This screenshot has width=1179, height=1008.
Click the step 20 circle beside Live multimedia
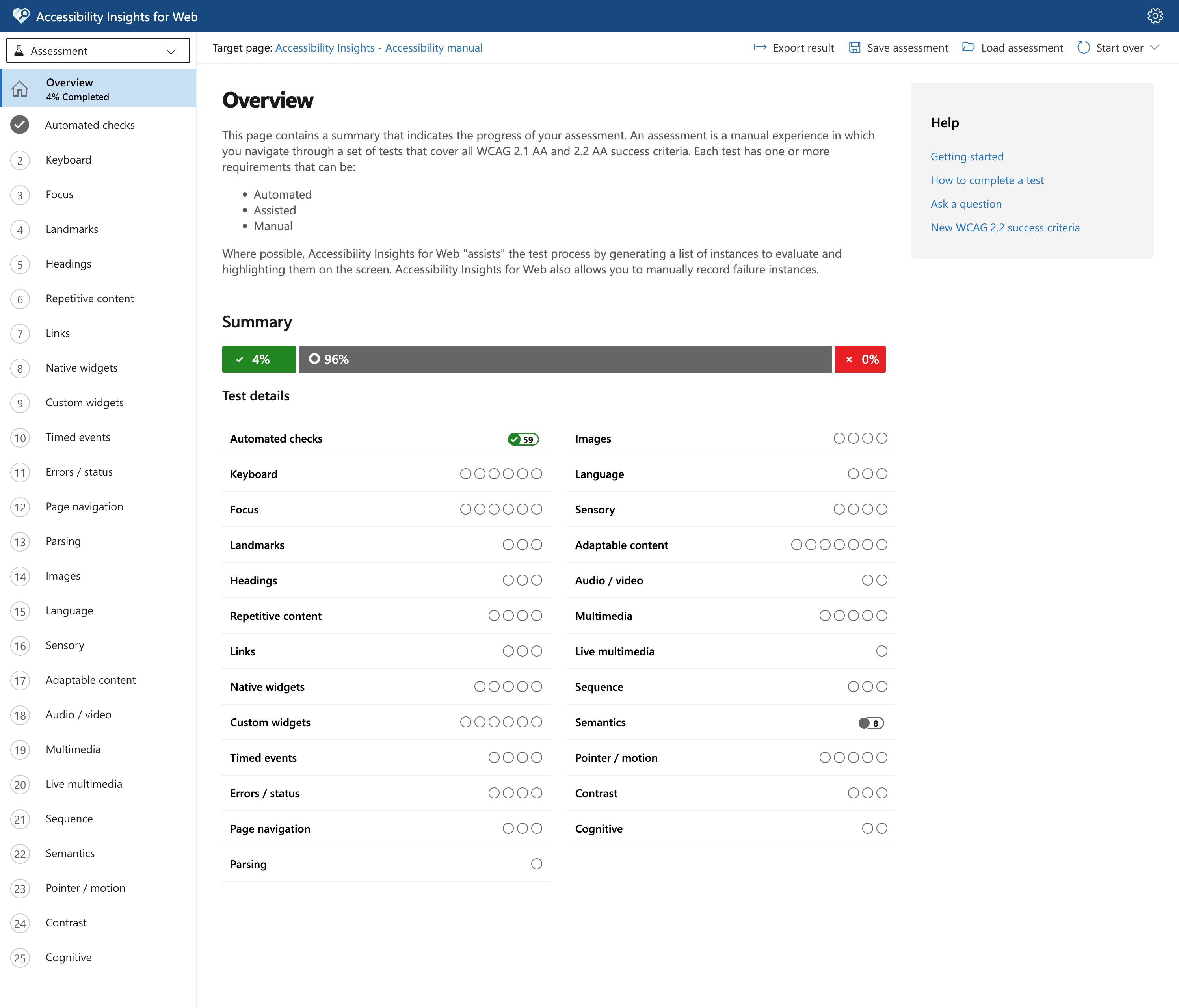coord(20,785)
